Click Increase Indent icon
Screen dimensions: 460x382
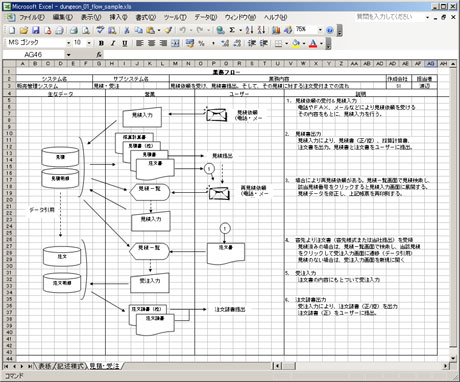(x=264, y=43)
